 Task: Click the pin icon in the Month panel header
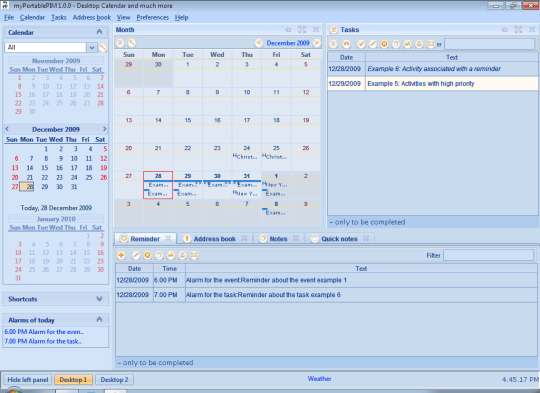(288, 30)
